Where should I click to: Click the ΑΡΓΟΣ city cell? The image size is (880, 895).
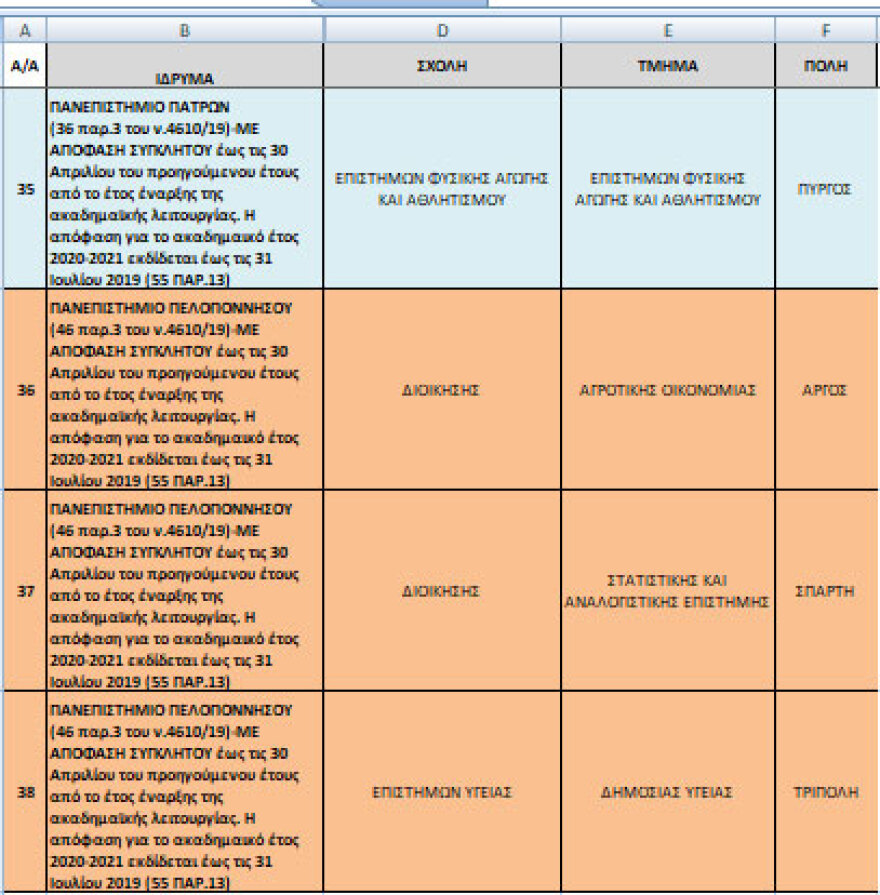[x=826, y=390]
